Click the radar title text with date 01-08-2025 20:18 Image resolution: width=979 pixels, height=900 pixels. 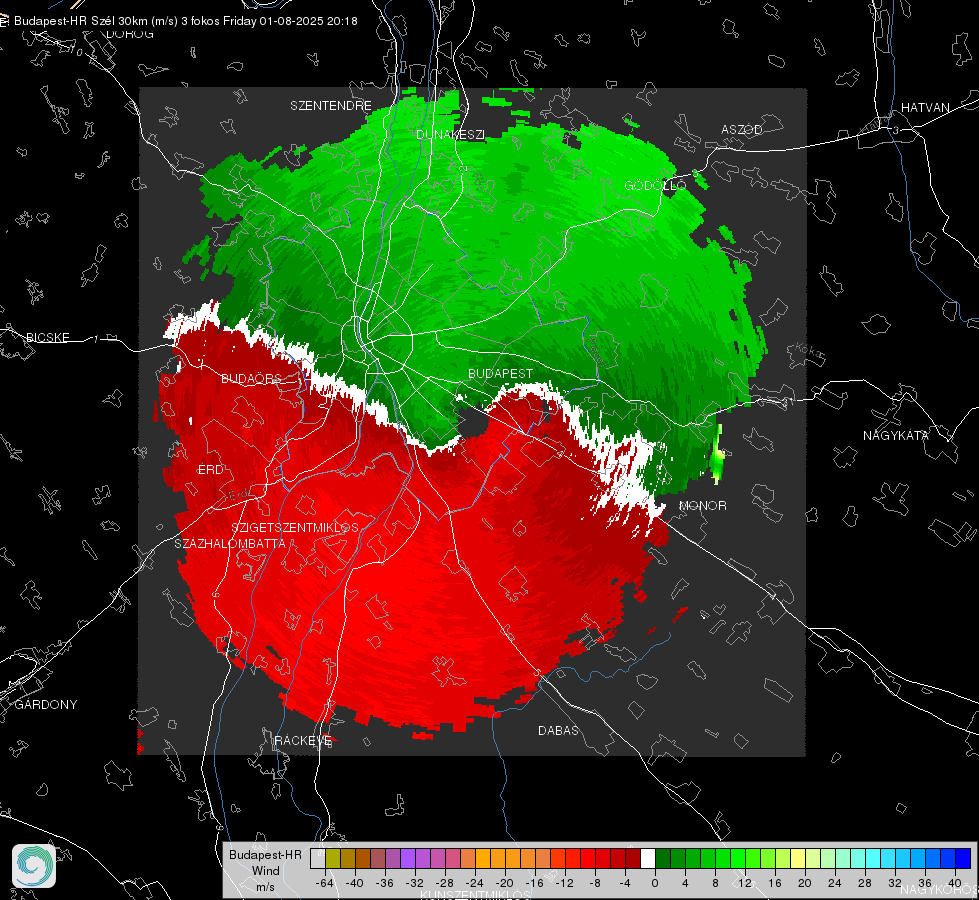click(x=185, y=21)
